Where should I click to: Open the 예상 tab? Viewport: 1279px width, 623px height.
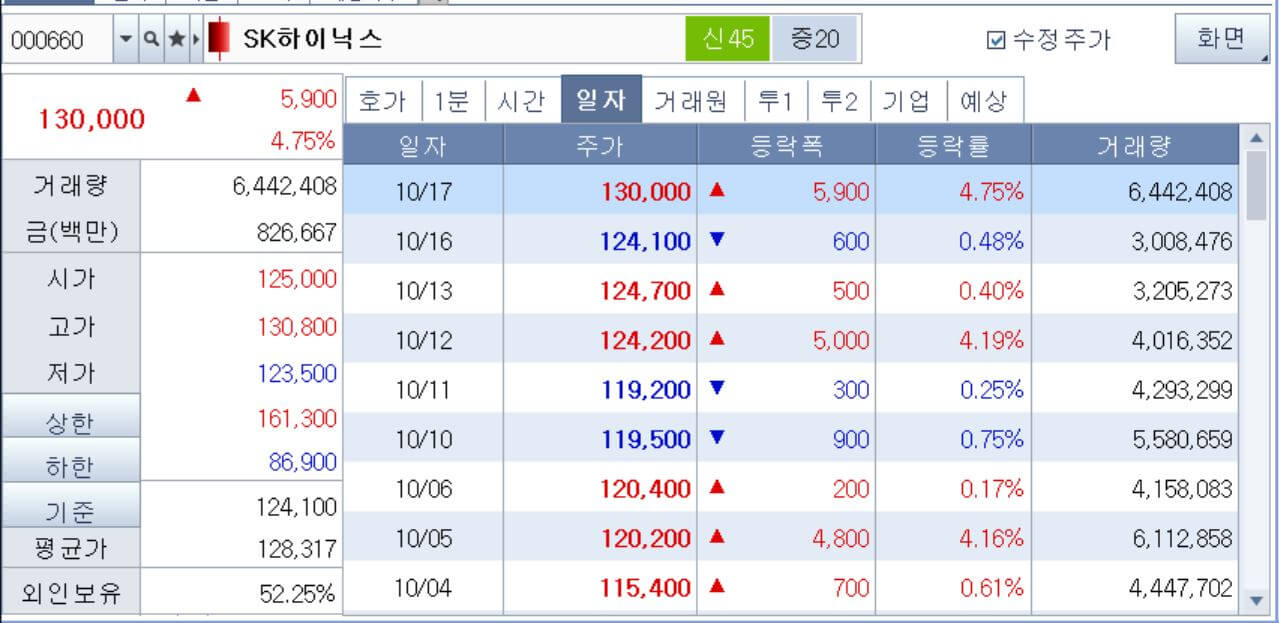click(x=984, y=101)
